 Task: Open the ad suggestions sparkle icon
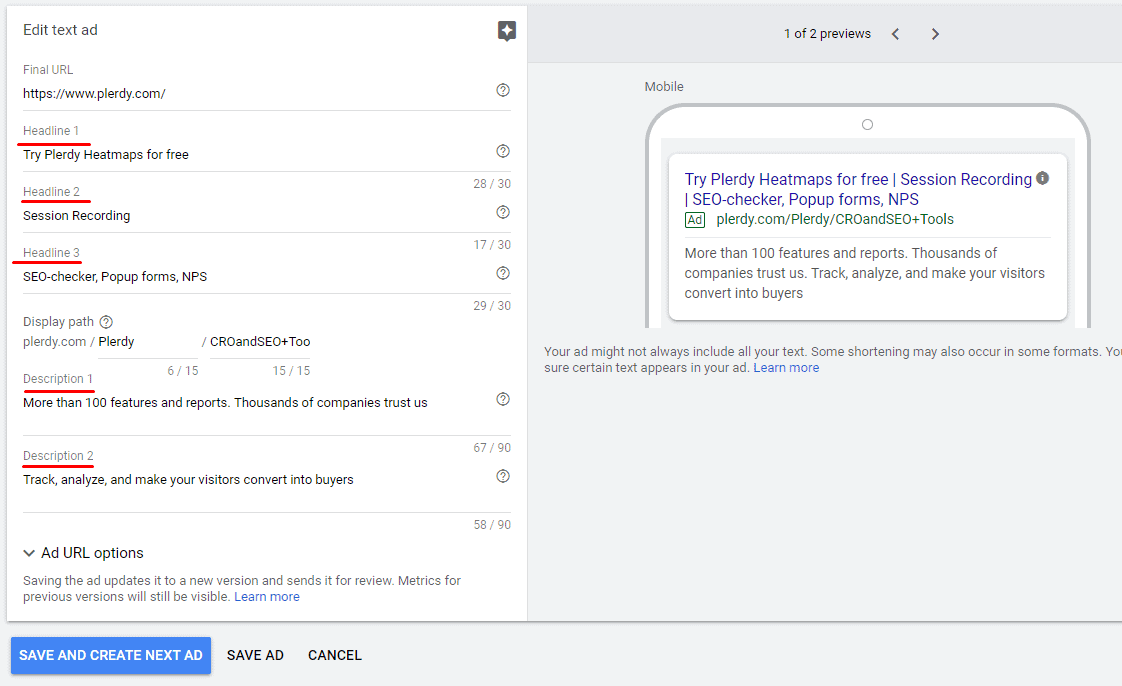pyautogui.click(x=507, y=31)
